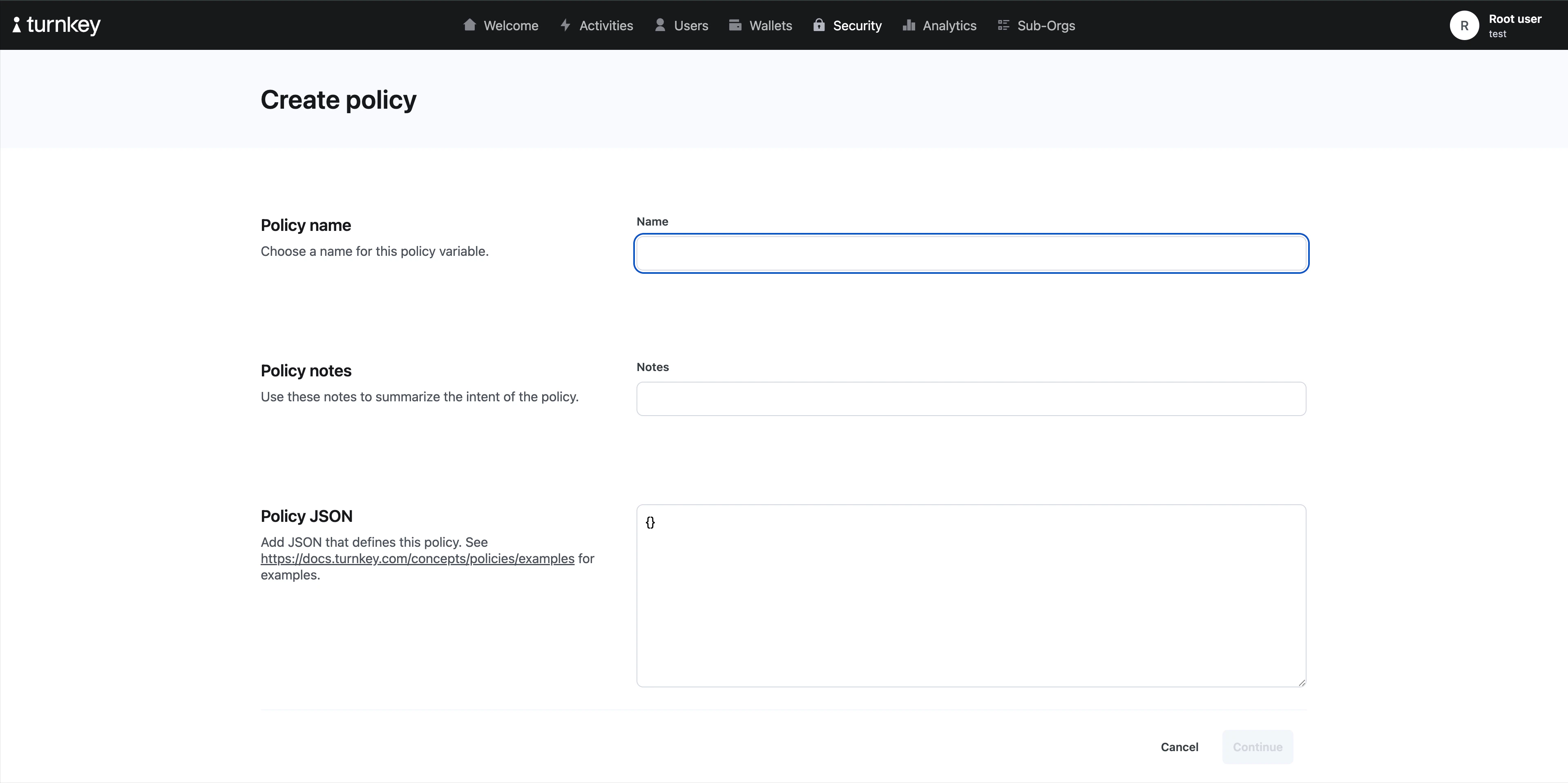Viewport: 1568px width, 783px height.
Task: Open the docs.turnkey.com policy examples link
Action: coord(417,559)
